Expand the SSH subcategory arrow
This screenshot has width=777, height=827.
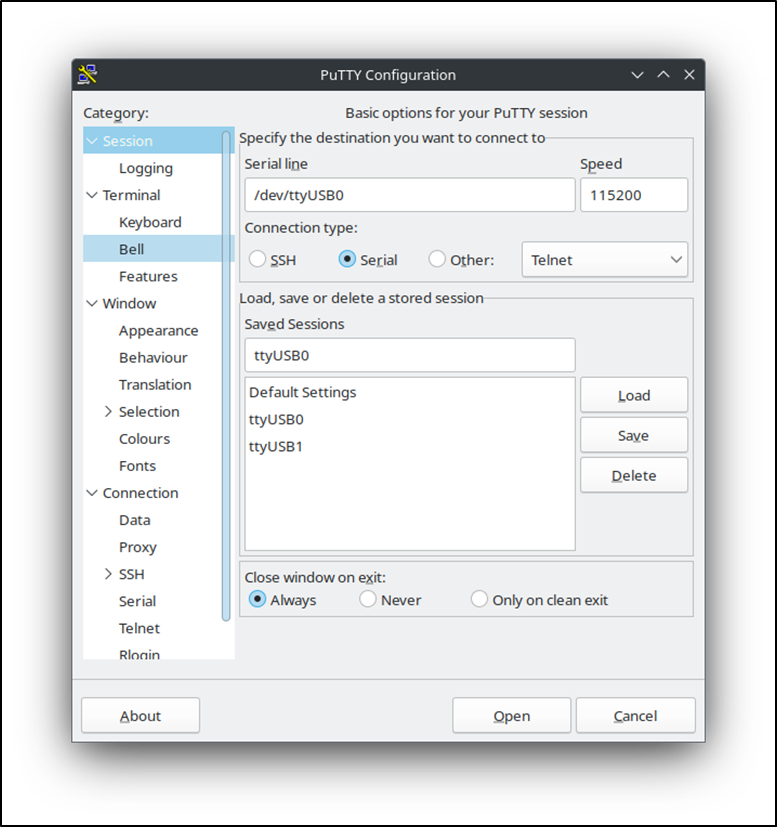click(108, 574)
